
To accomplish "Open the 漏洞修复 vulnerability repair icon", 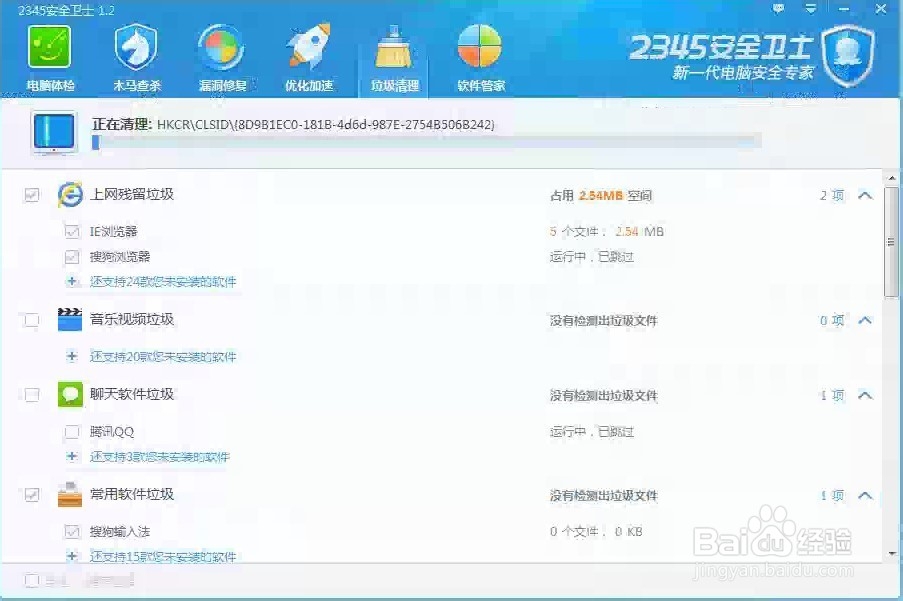I will (x=222, y=48).
